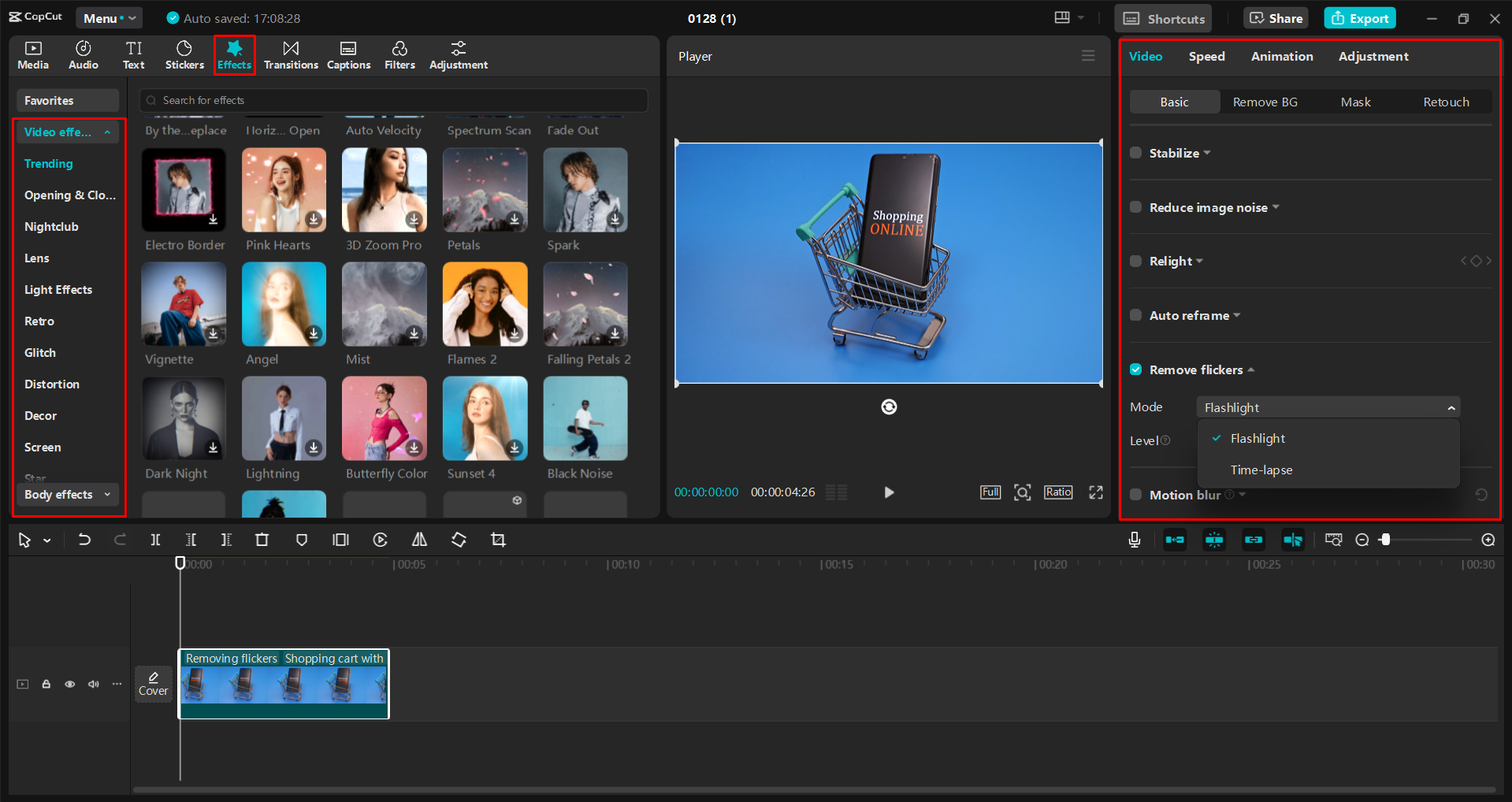Select the crop tool icon
1512x802 pixels.
(498, 540)
